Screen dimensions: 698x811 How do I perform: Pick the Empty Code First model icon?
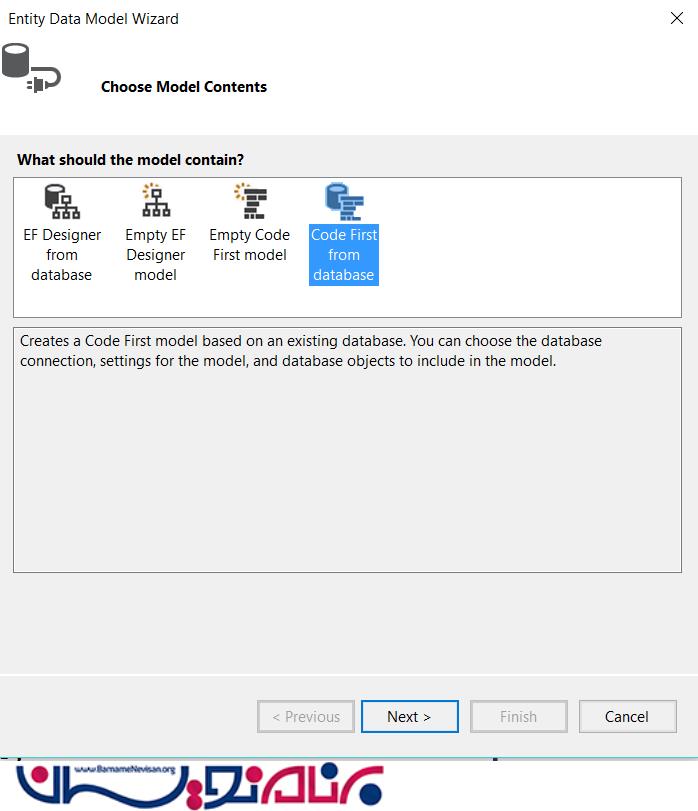251,201
